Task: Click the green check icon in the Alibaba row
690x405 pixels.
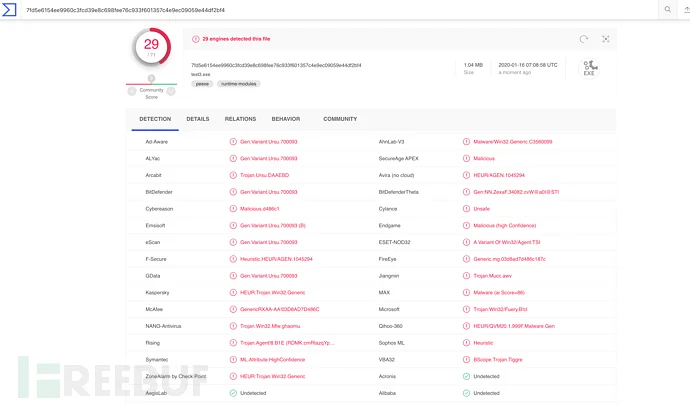Action: tap(466, 393)
